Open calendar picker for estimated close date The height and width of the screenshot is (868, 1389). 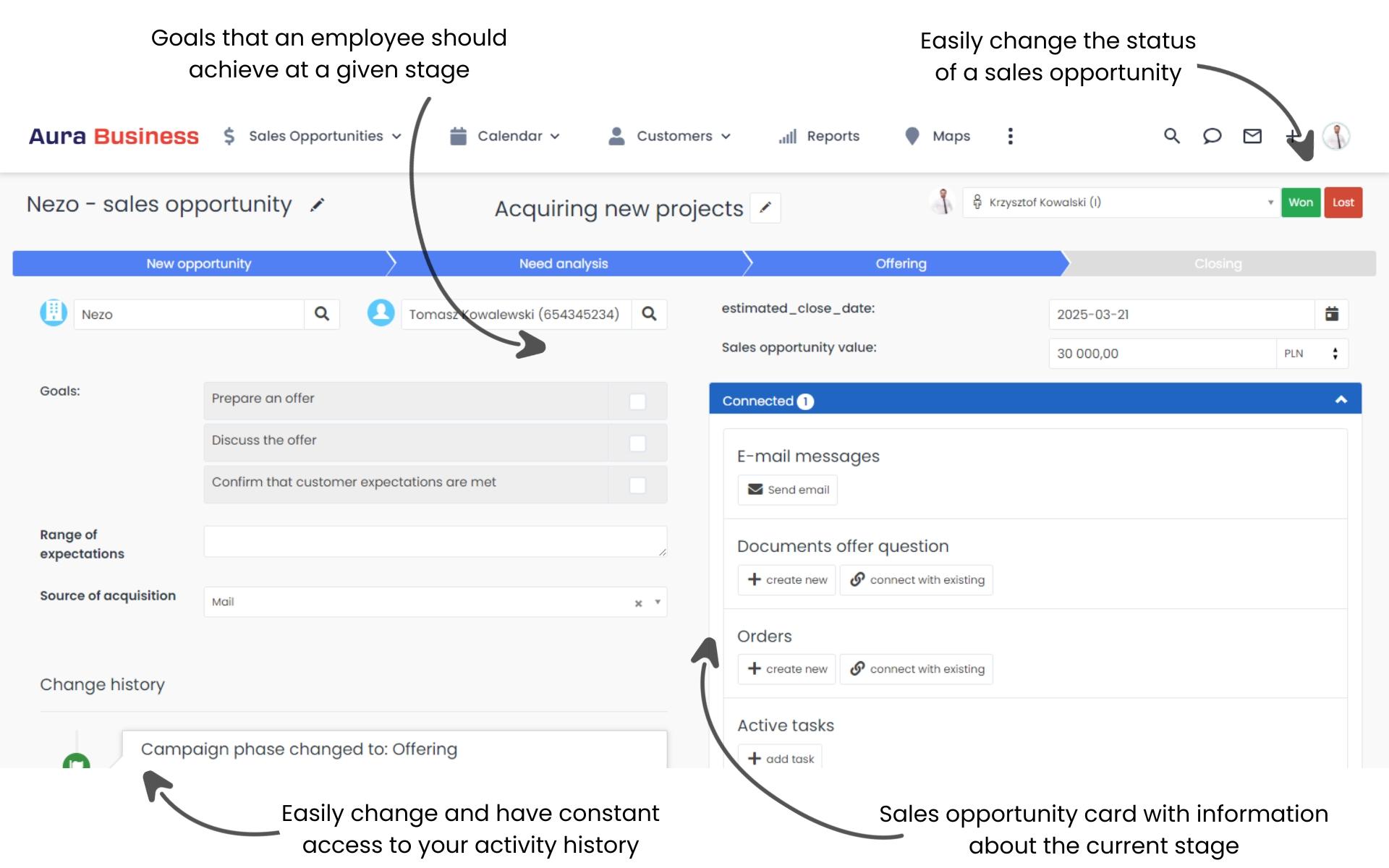click(x=1331, y=314)
